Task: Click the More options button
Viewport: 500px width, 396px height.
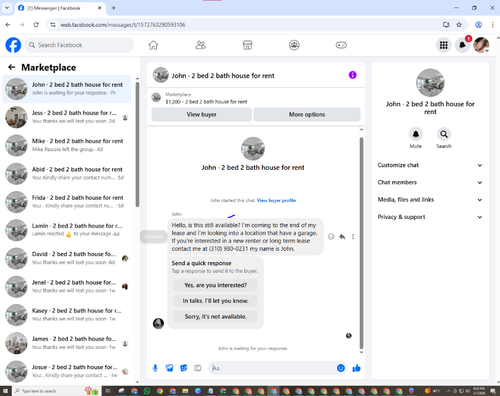Action: tap(307, 114)
